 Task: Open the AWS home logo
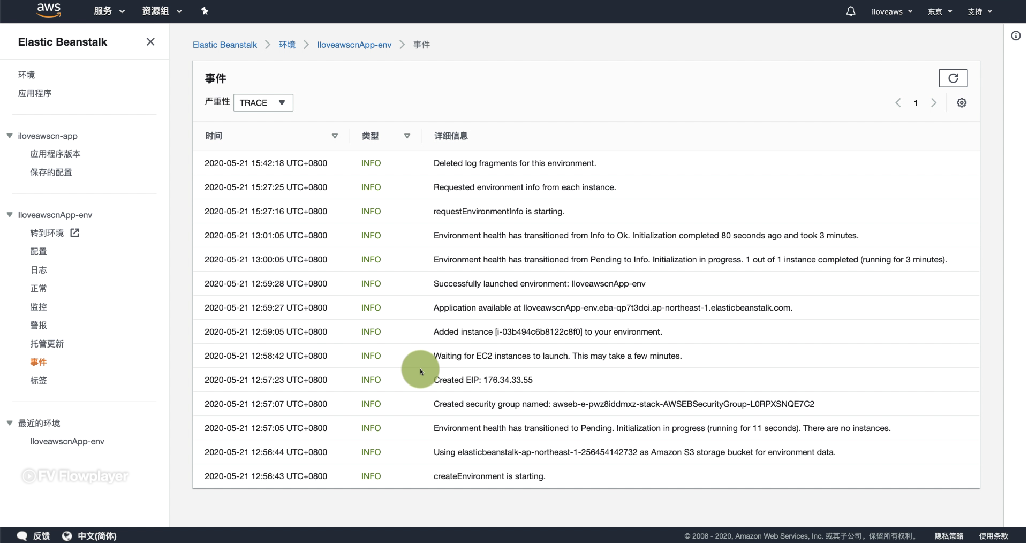point(48,10)
